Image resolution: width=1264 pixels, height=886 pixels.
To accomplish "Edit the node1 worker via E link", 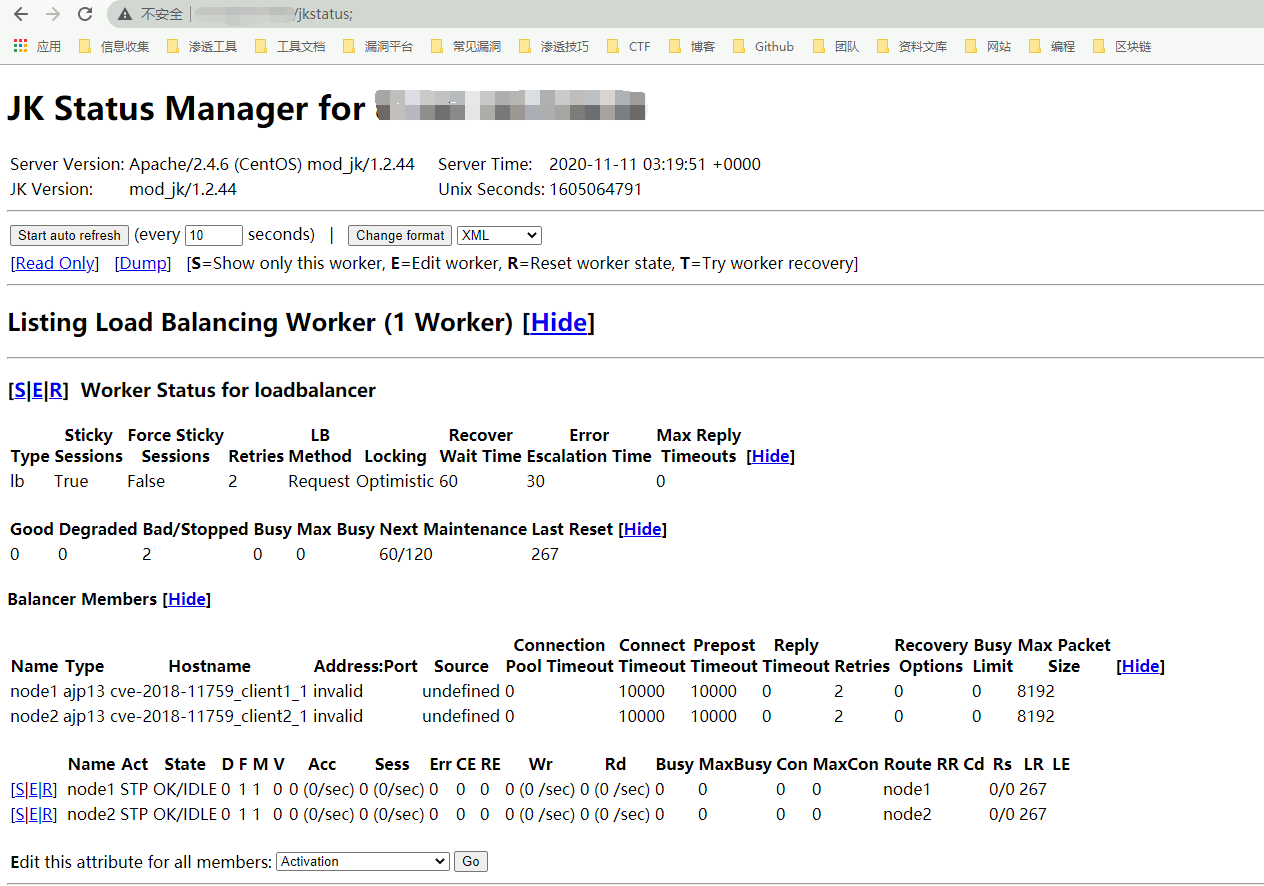I will click(x=34, y=789).
